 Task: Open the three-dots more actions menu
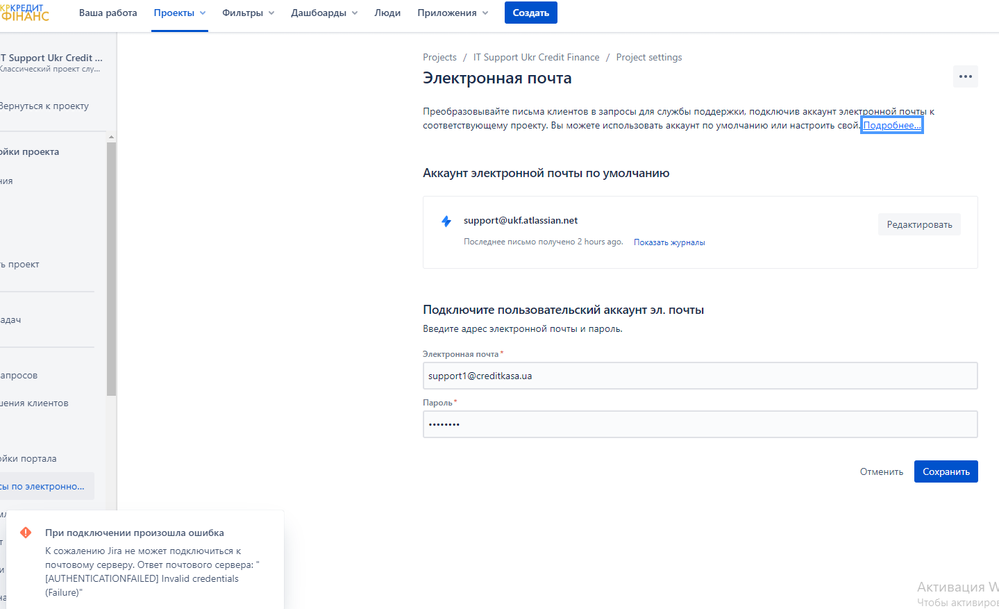click(x=965, y=76)
